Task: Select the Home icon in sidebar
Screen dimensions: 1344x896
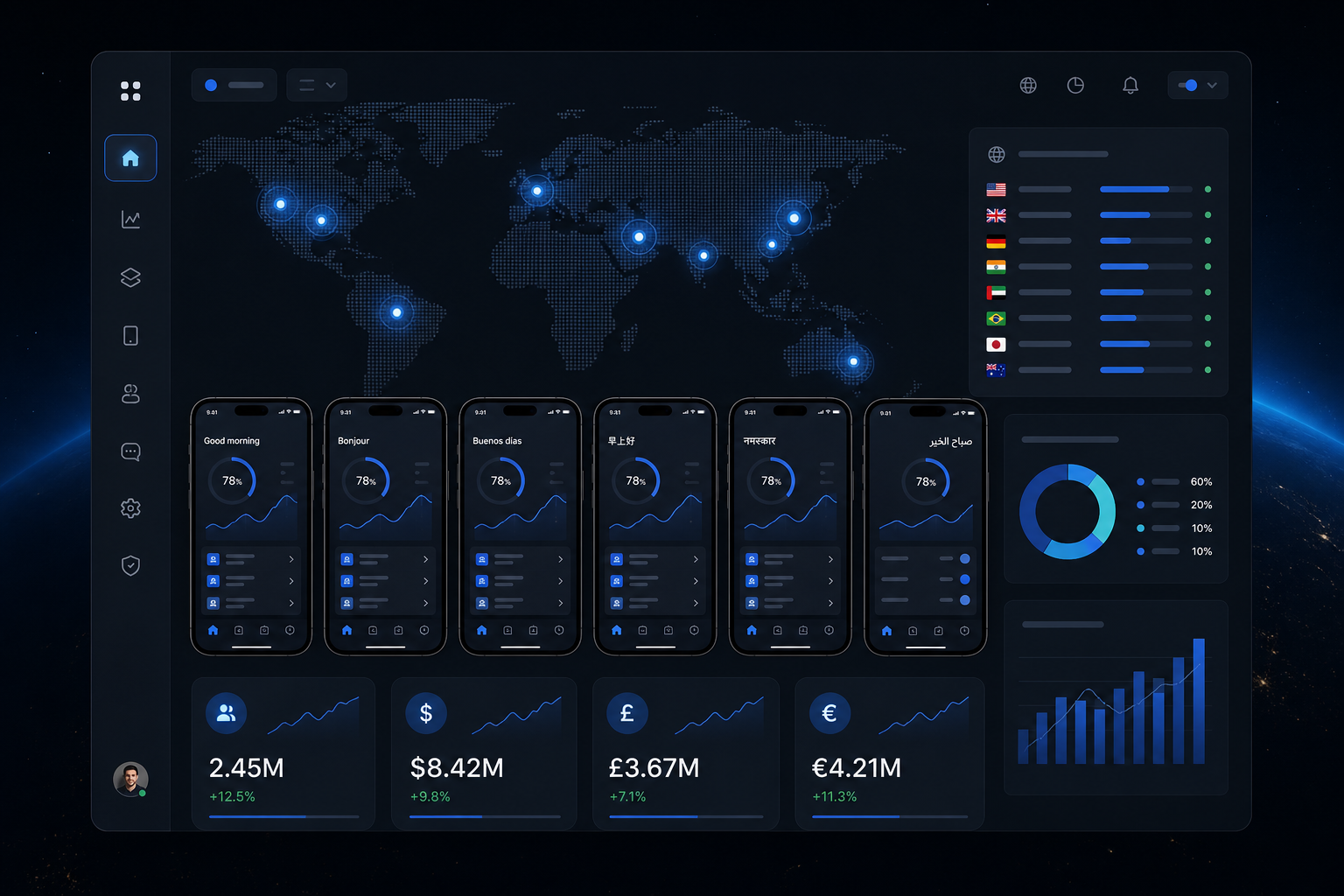Action: coord(130,158)
